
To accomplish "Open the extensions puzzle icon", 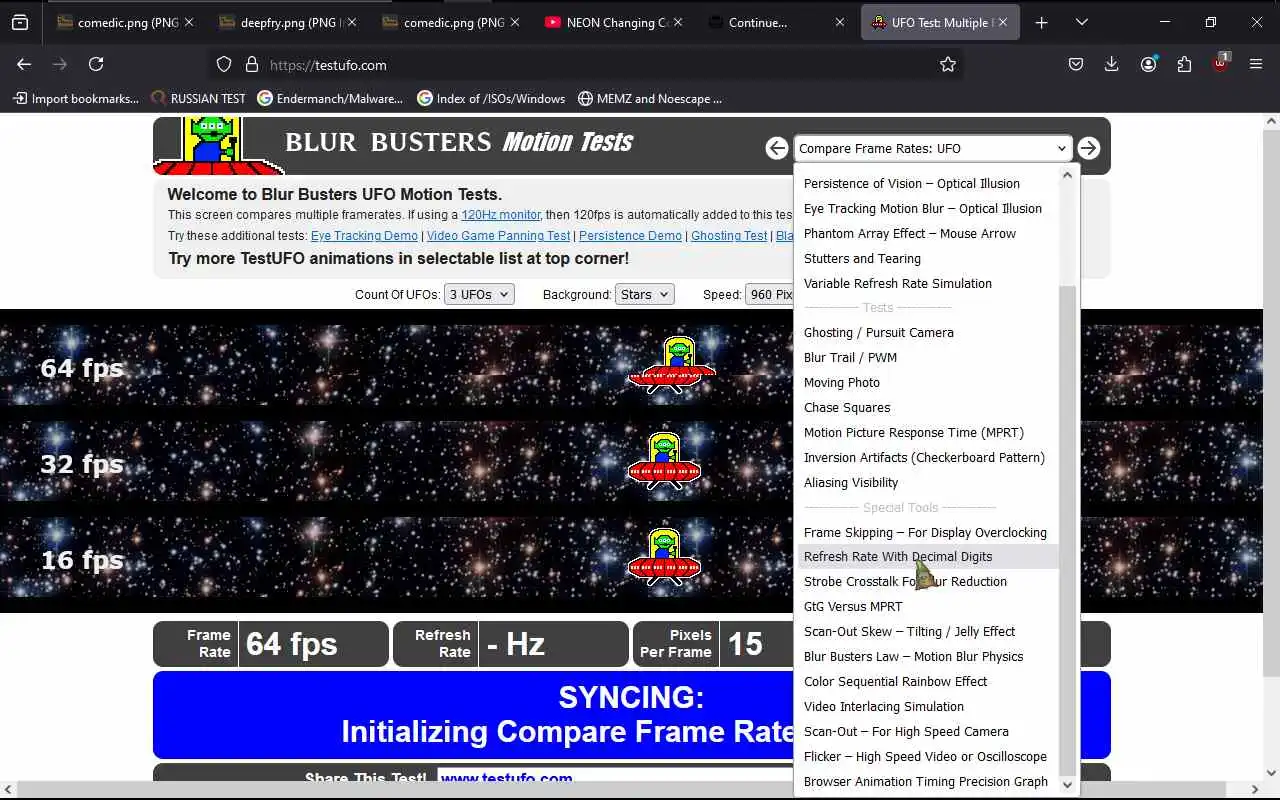I will click(1184, 64).
